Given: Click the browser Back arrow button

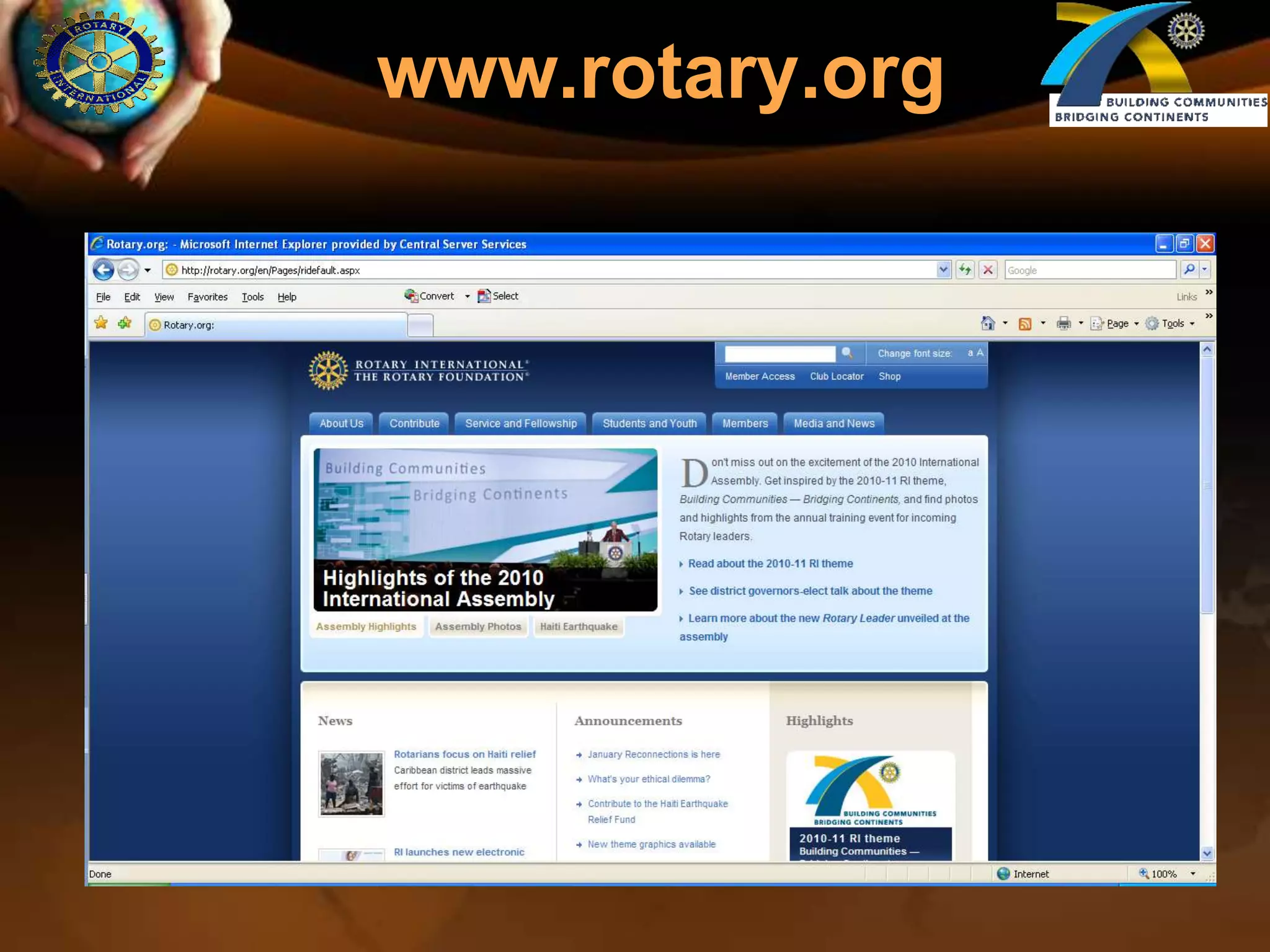Looking at the screenshot, I should pos(104,270).
